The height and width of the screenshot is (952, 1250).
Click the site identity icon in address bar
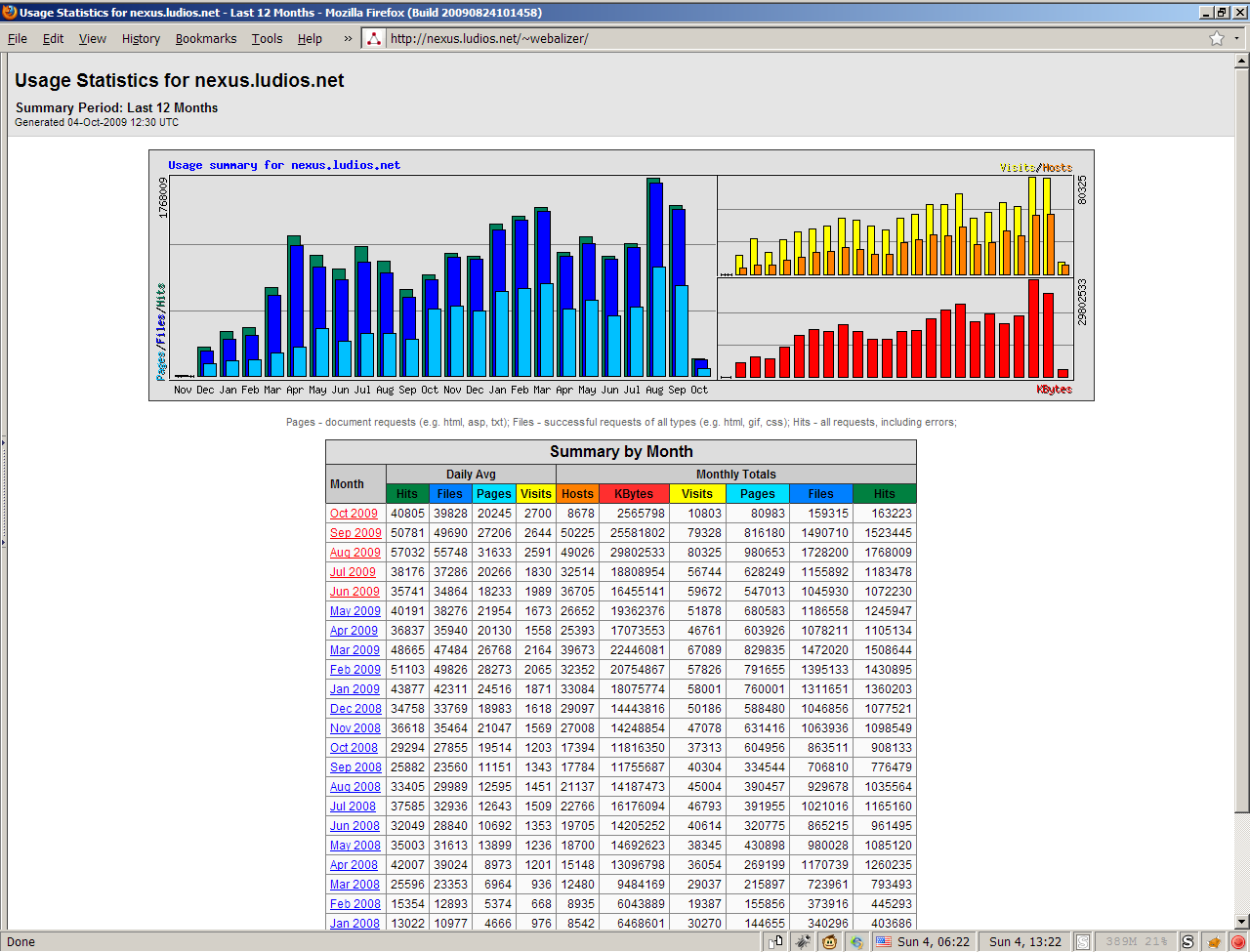click(374, 39)
